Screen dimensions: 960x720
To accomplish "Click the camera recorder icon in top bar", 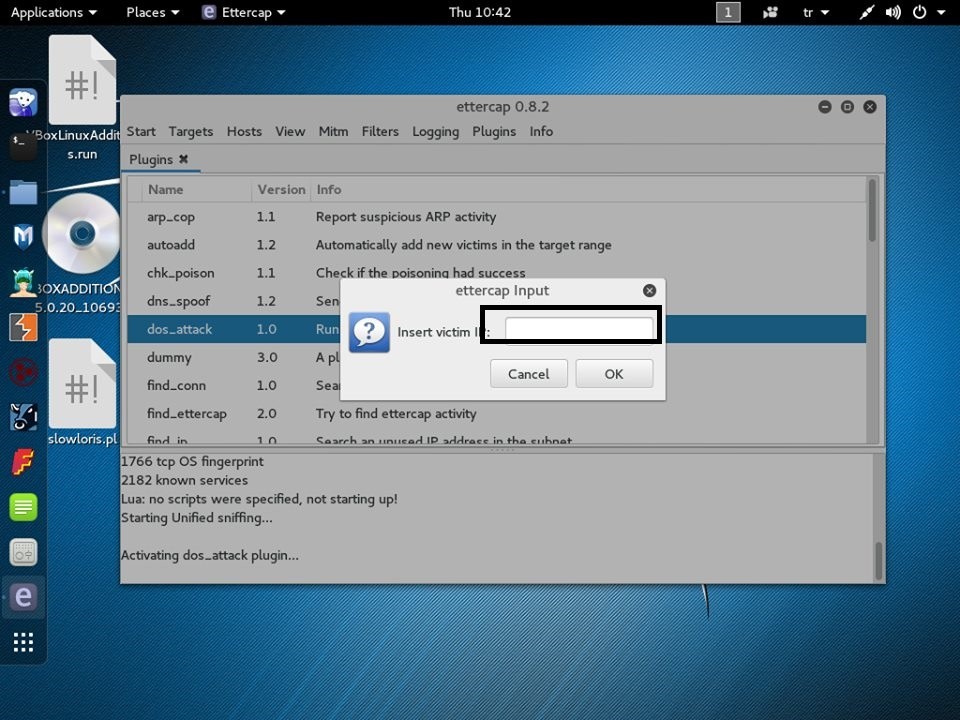I will pos(770,12).
